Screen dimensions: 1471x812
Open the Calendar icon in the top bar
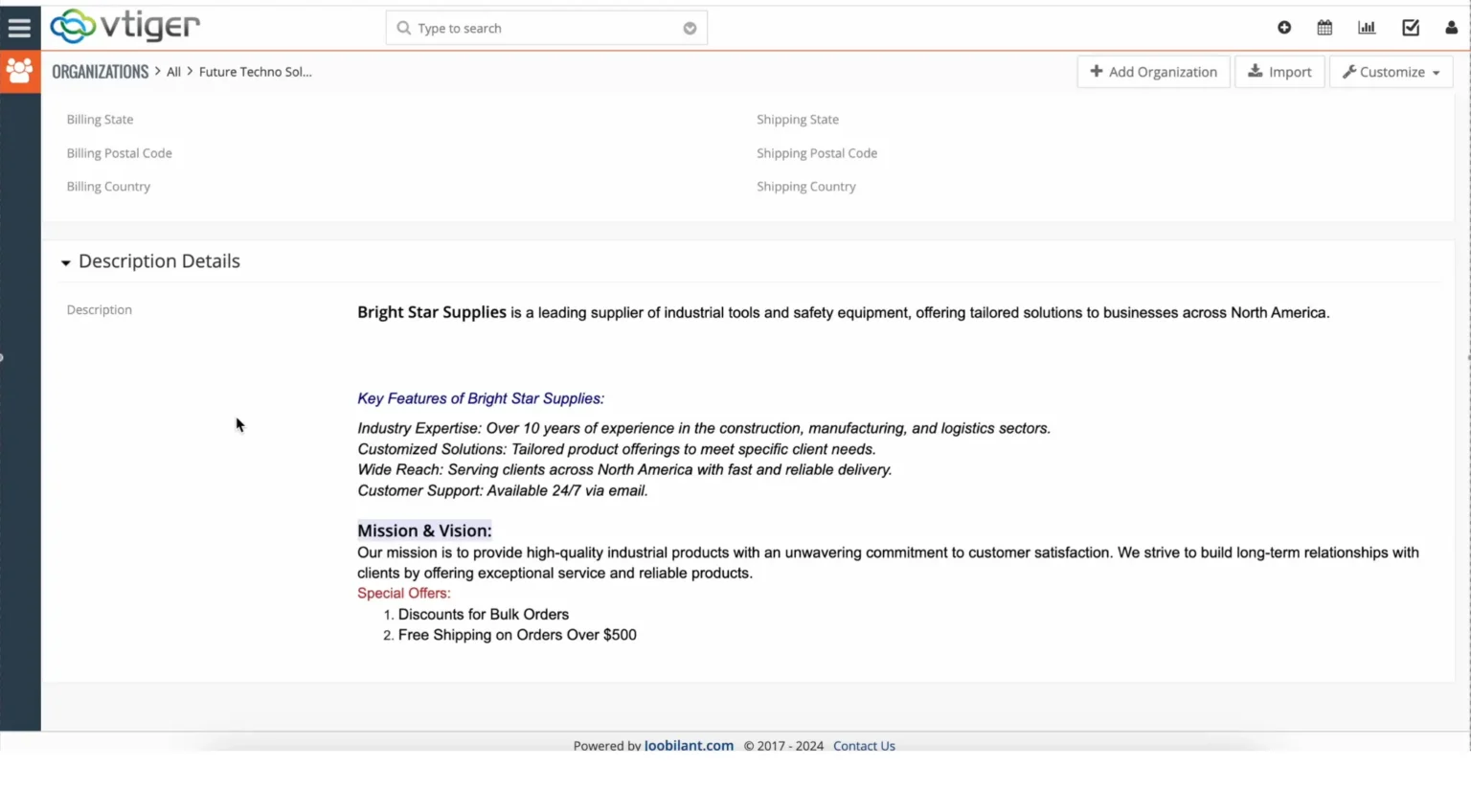click(1324, 28)
